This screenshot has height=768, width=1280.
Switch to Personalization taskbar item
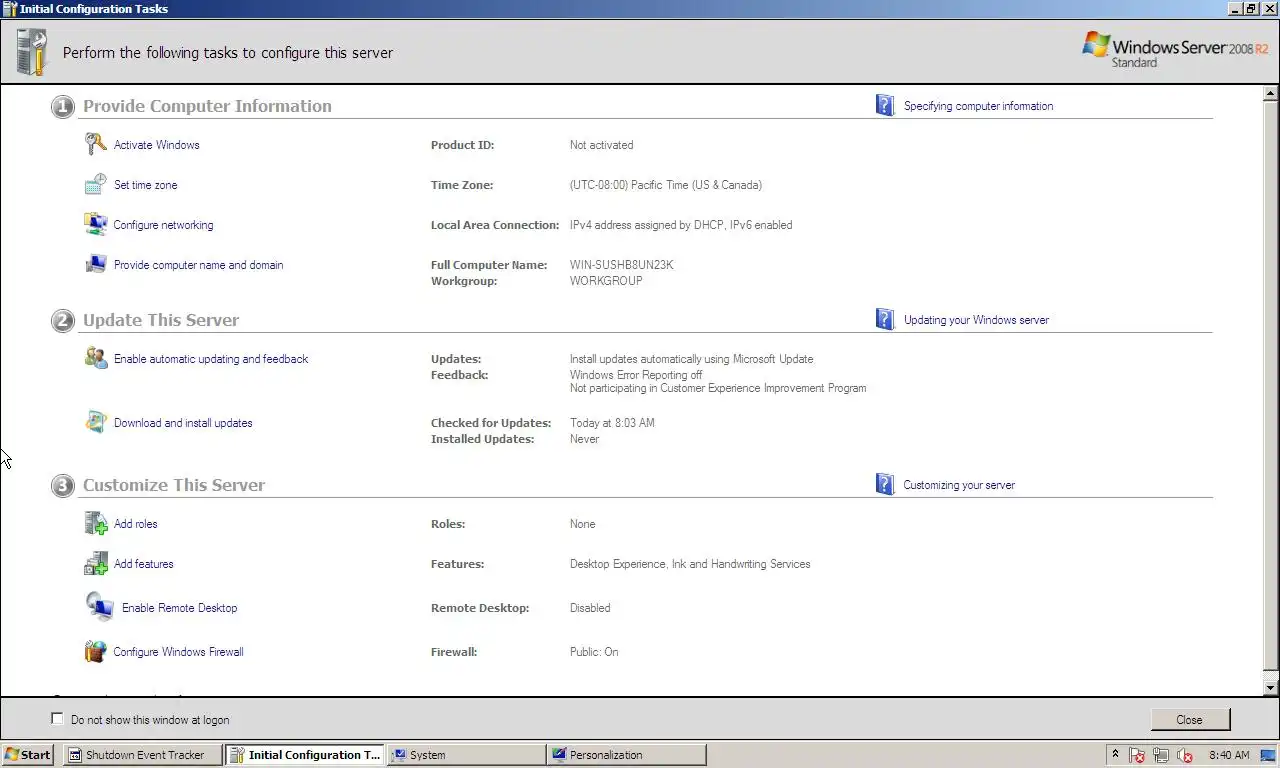point(627,755)
